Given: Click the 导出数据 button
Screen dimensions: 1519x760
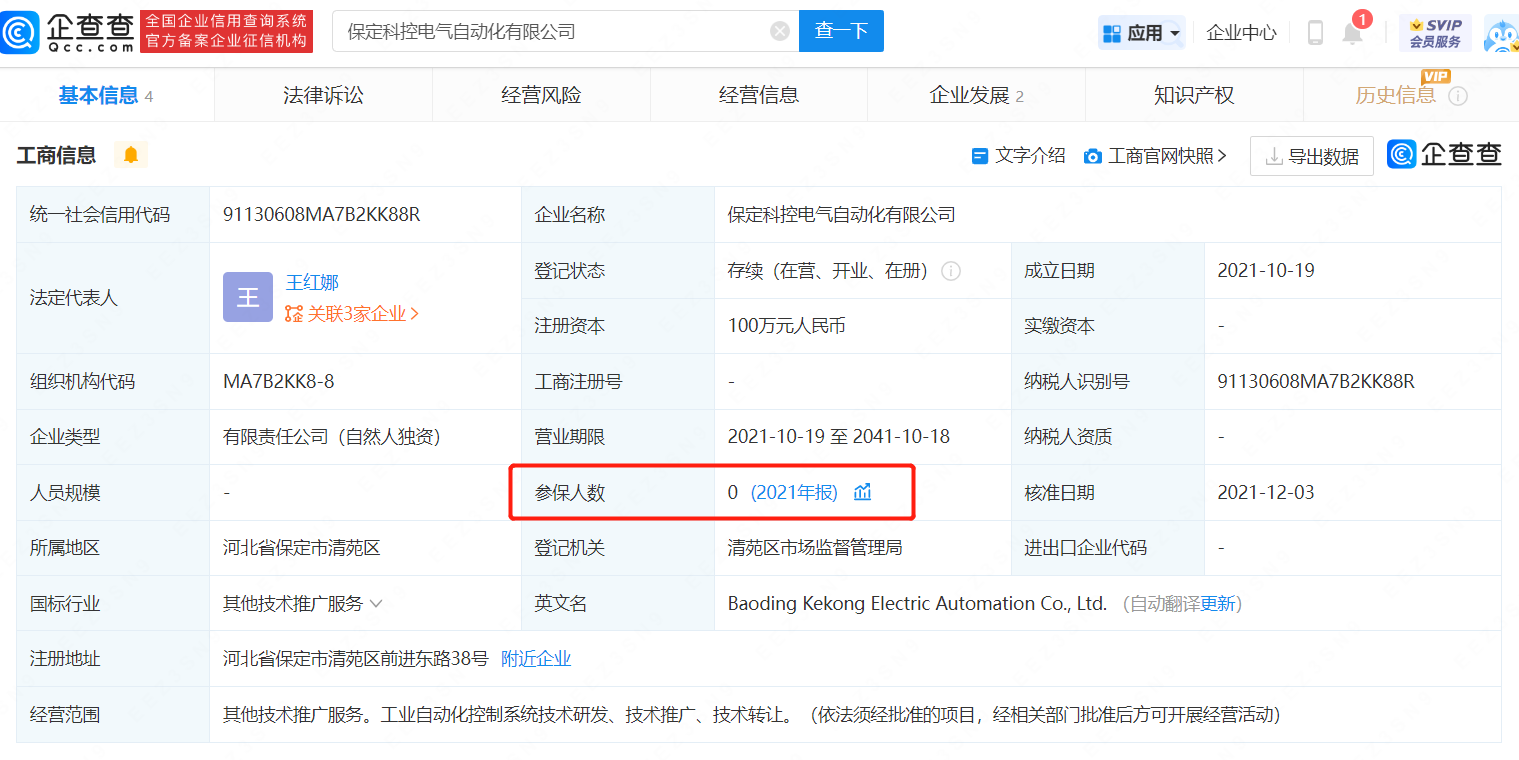Looking at the screenshot, I should pyautogui.click(x=1312, y=156).
